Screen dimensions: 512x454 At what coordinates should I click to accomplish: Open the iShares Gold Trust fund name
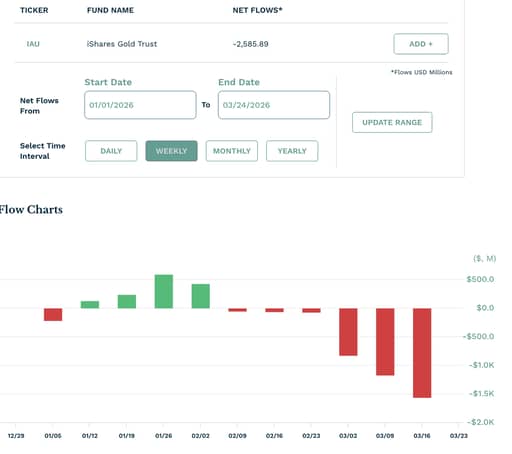pos(122,44)
